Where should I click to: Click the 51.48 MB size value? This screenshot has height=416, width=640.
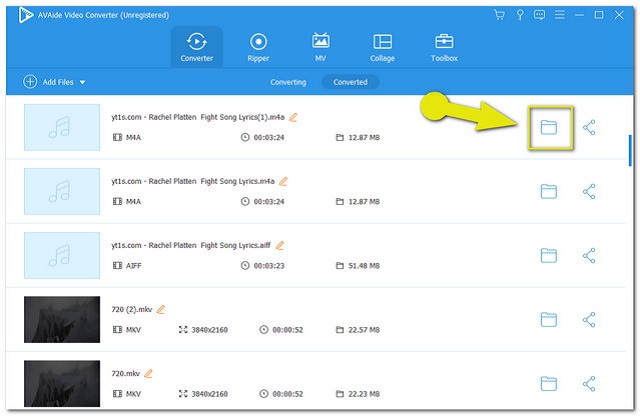pyautogui.click(x=364, y=266)
